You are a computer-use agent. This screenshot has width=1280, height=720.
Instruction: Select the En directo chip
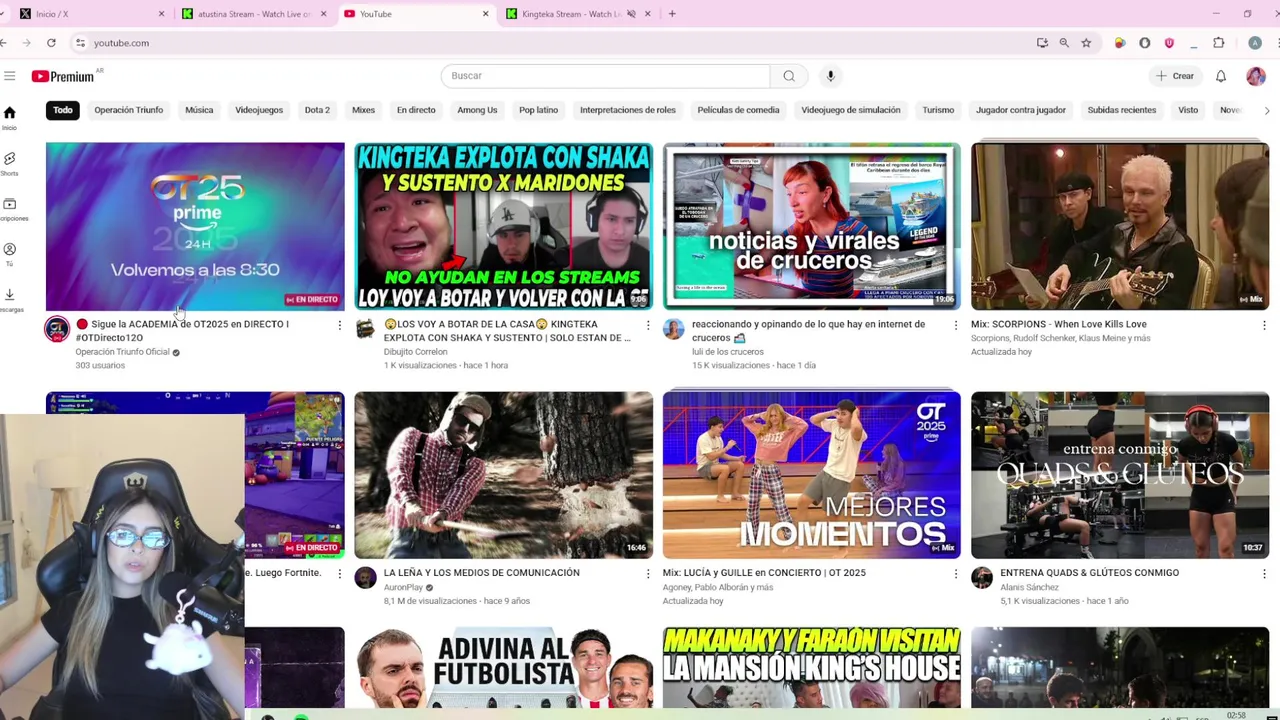[x=416, y=110]
